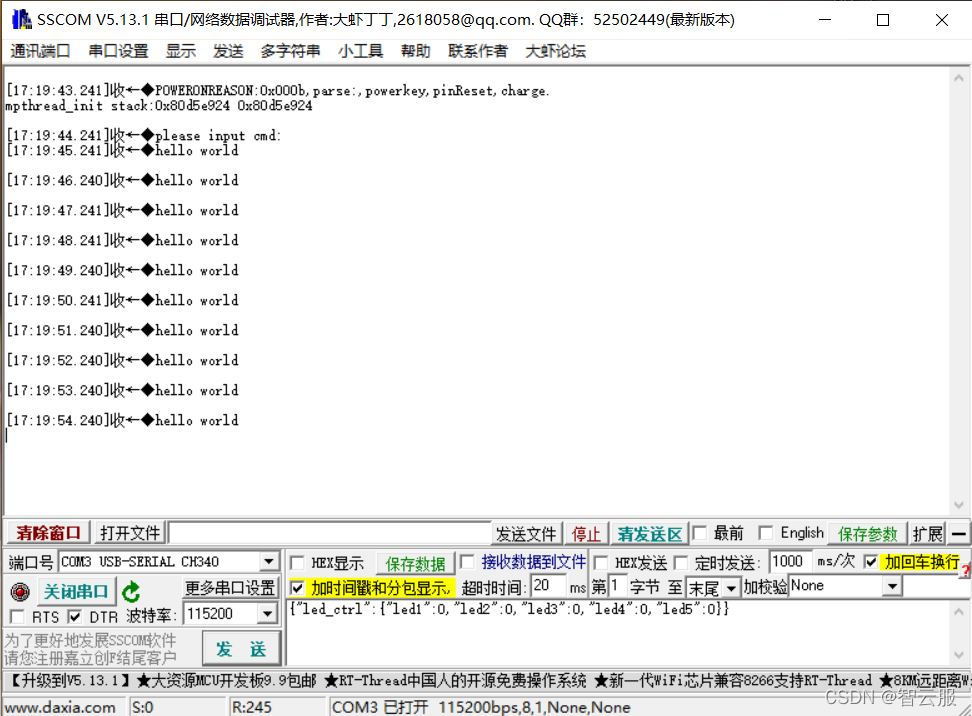This screenshot has width=972, height=716.
Task: Click receive area scrollbar down arrow
Action: (958, 505)
